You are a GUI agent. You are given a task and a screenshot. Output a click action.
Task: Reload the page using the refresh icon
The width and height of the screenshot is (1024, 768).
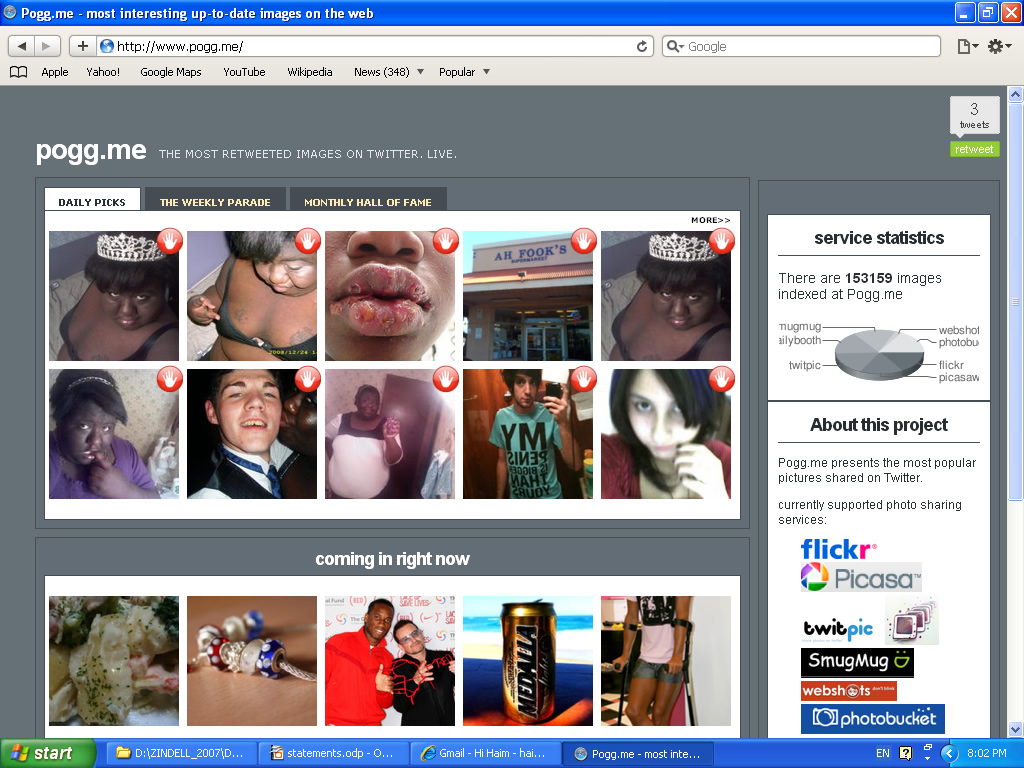pyautogui.click(x=642, y=46)
